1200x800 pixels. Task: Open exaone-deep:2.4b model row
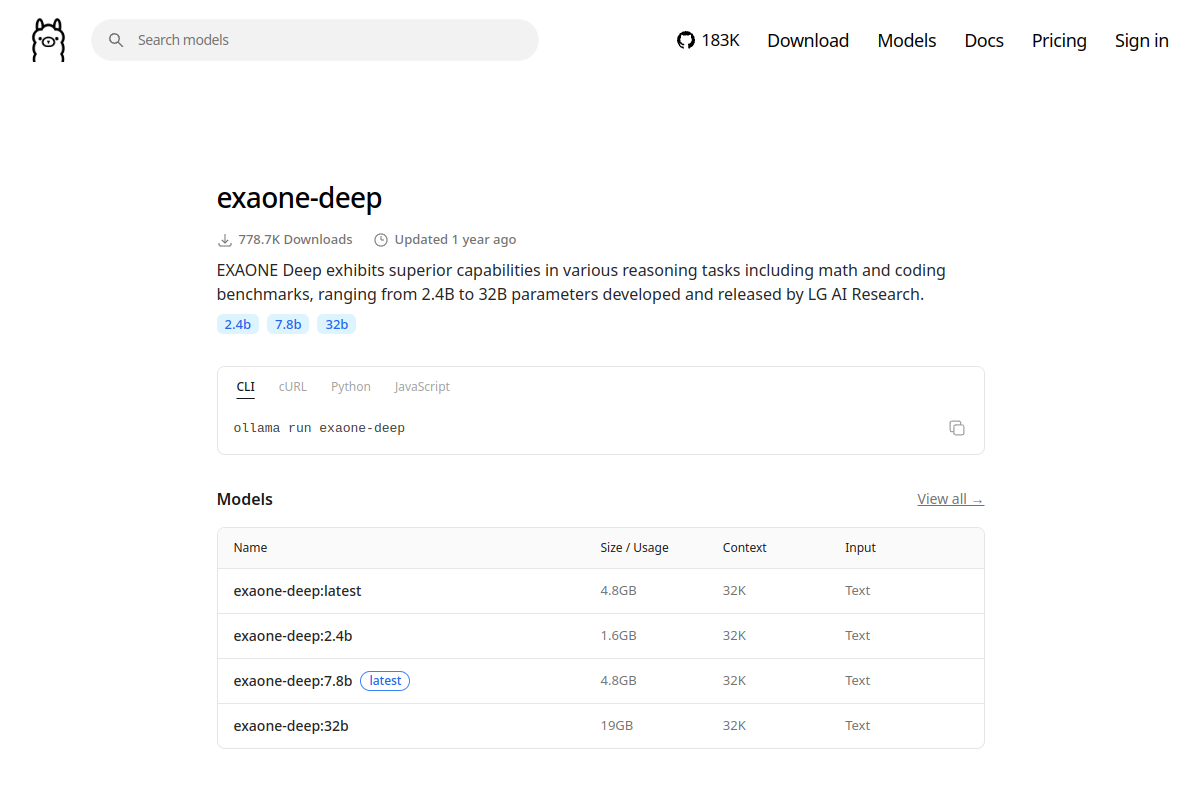coord(601,636)
